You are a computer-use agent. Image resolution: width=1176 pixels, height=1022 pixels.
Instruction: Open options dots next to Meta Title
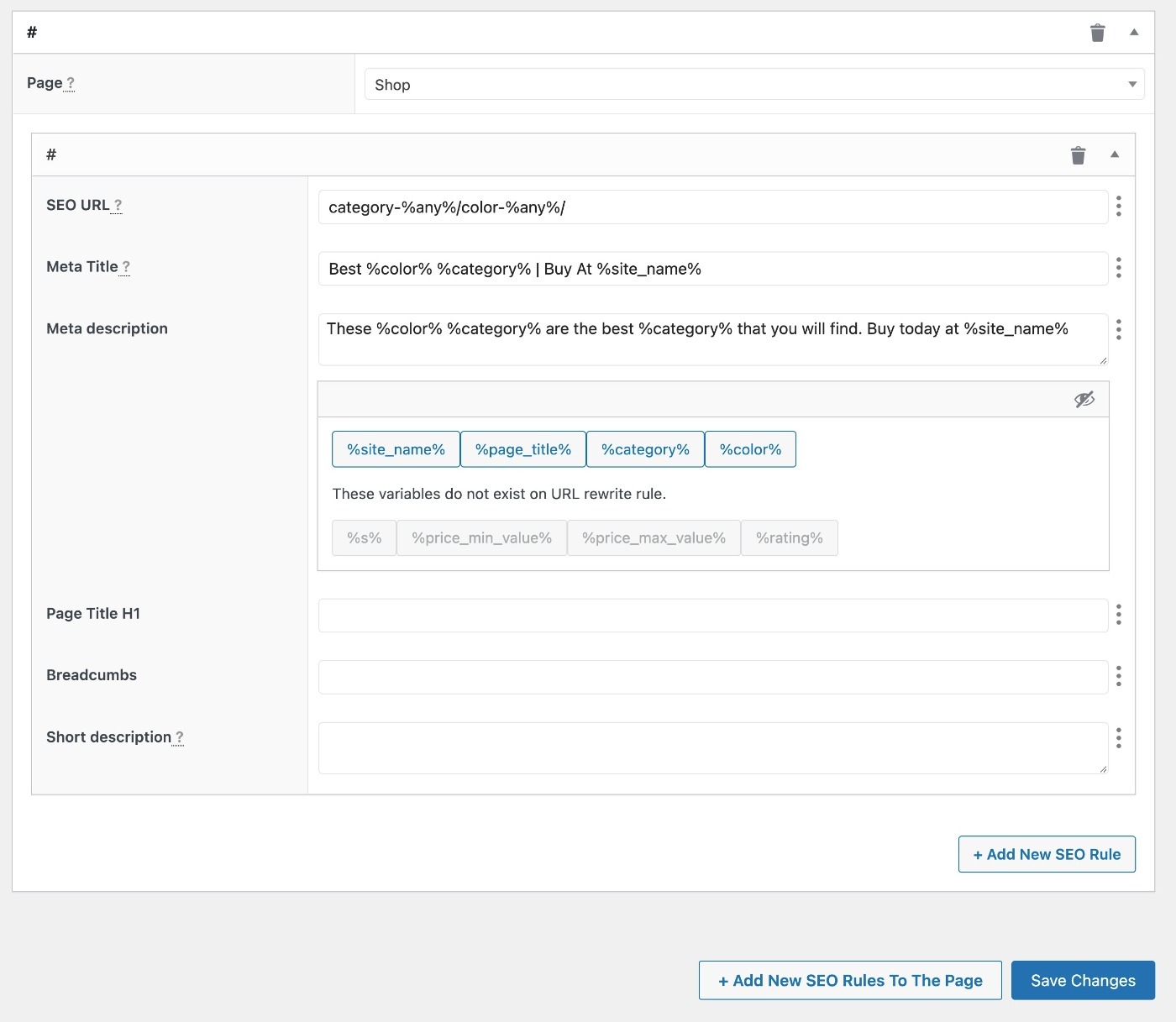coord(1119,268)
